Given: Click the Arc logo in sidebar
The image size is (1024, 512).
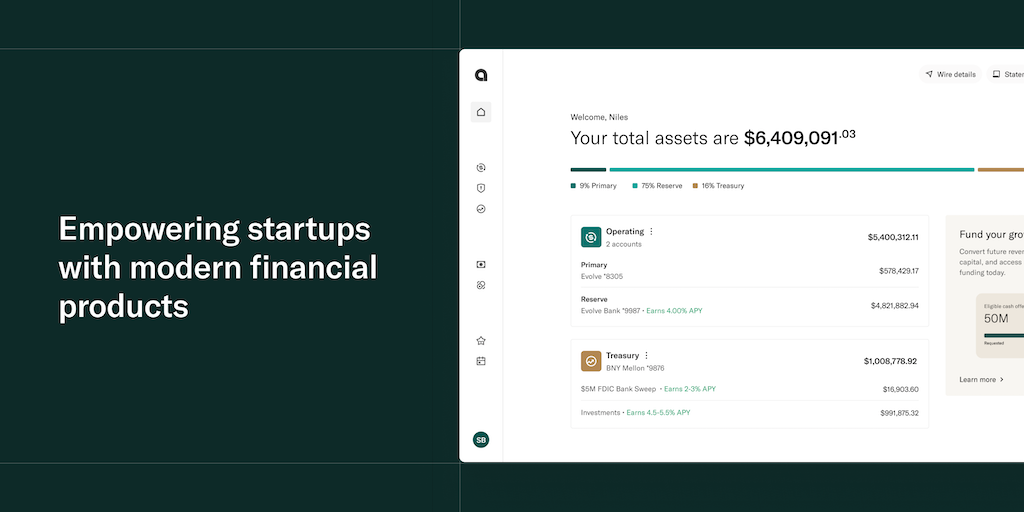Looking at the screenshot, I should pos(481,75).
